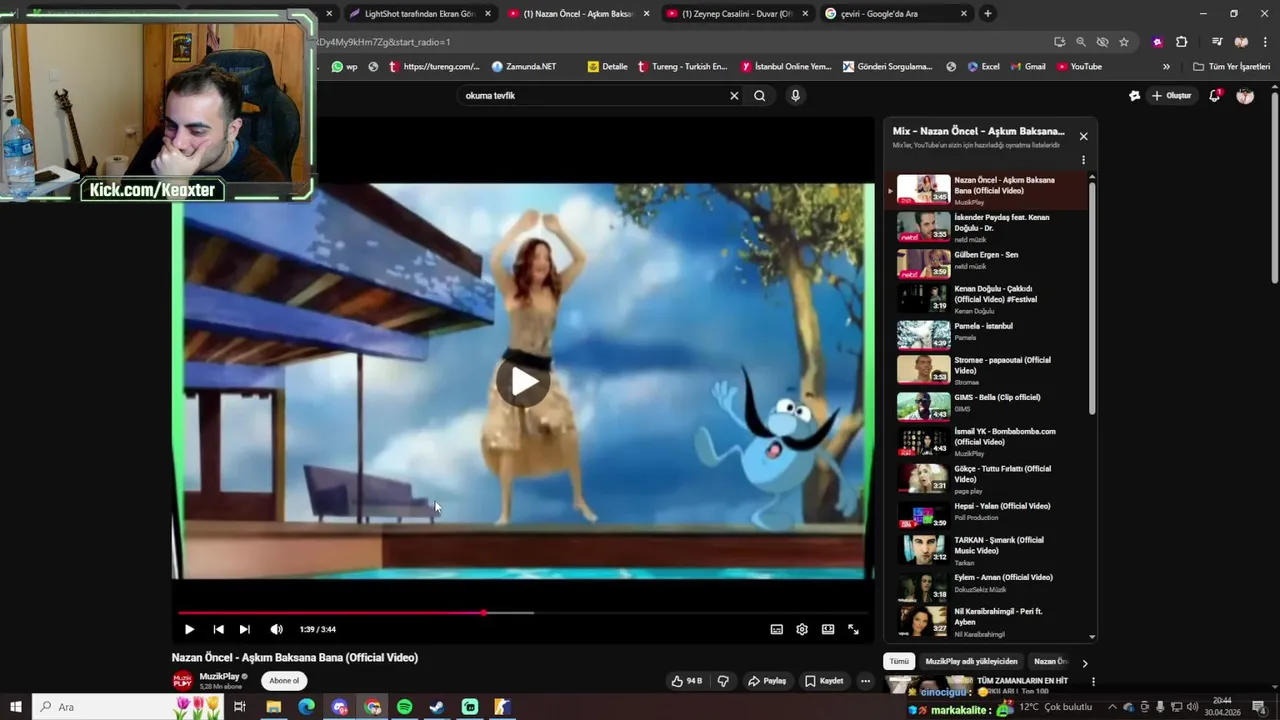Select İskender Paydaş feat. Kenan Doğulu video
Image resolution: width=1280 pixels, height=720 pixels.
click(987, 228)
